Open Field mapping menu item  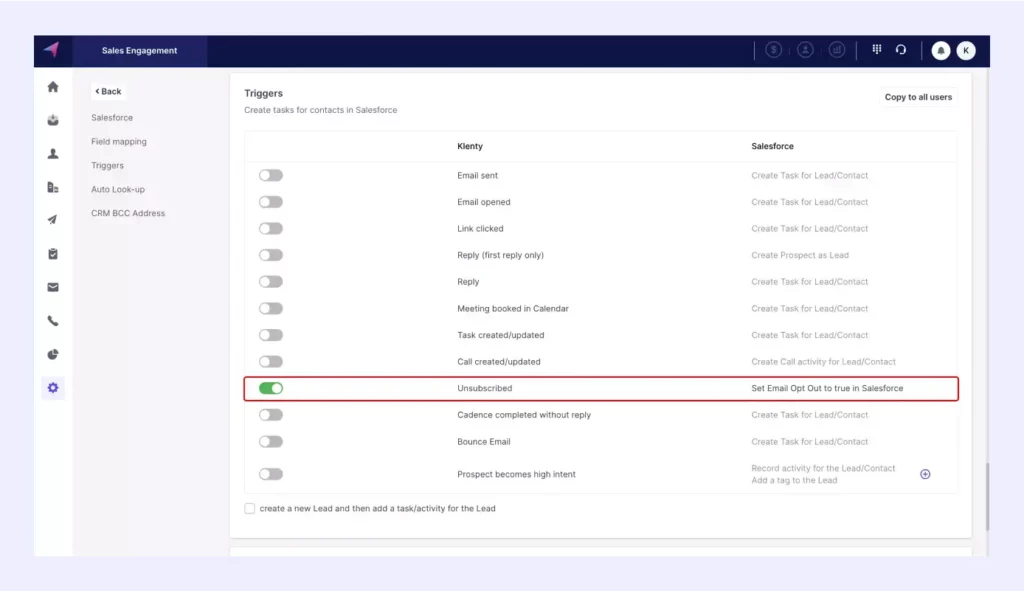click(x=119, y=141)
